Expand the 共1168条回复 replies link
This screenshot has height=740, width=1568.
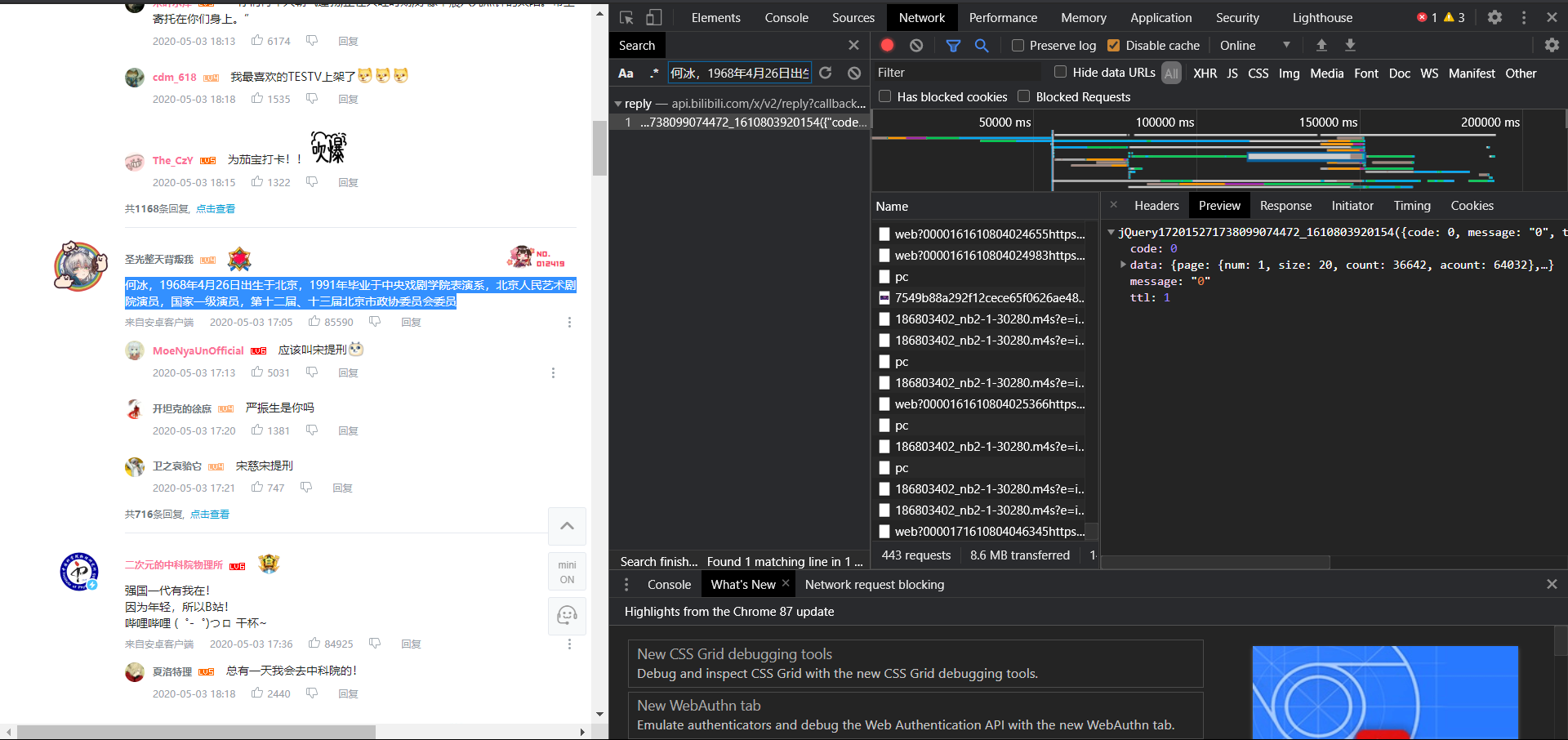pos(216,209)
